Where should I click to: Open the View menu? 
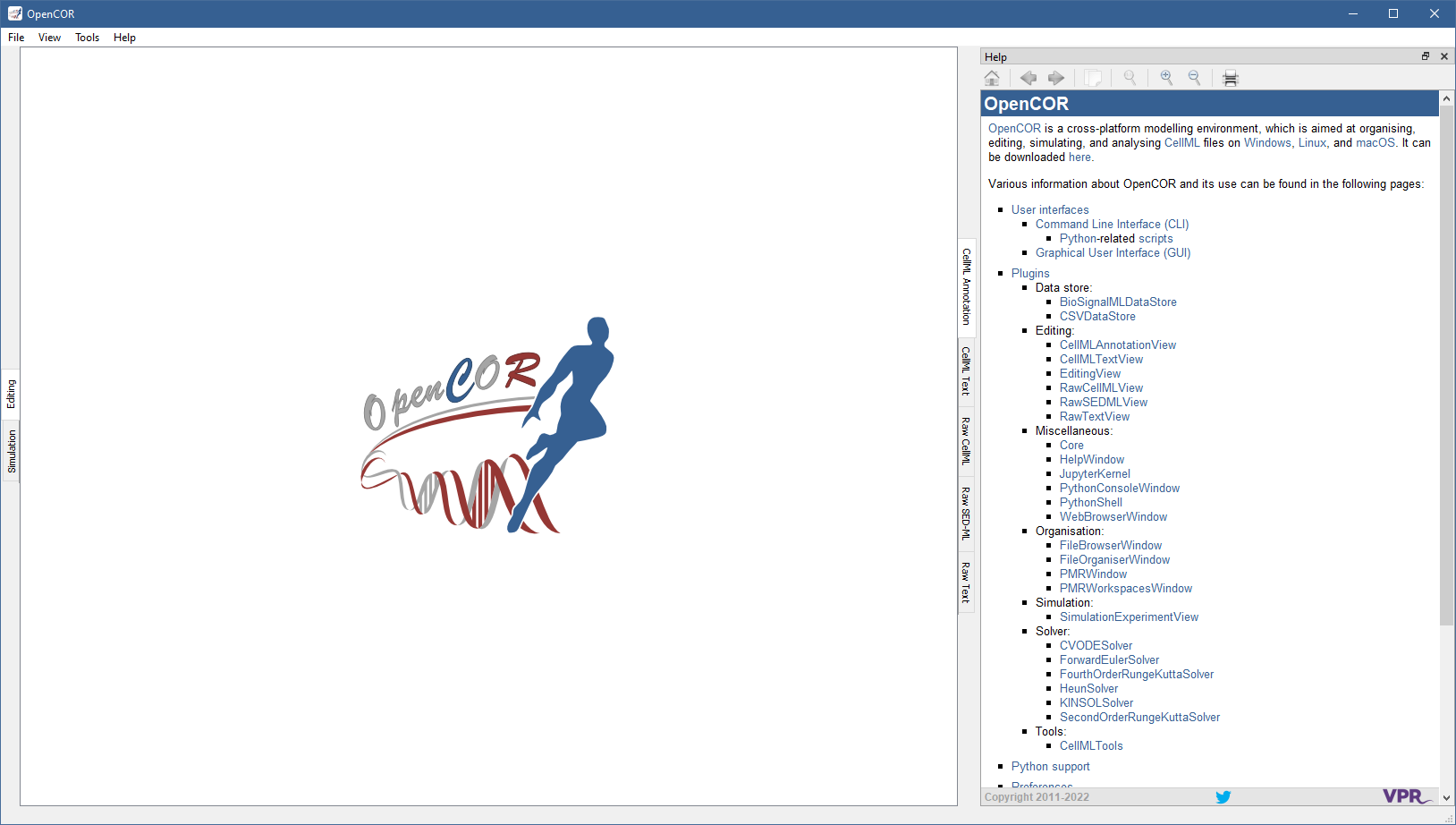pyautogui.click(x=49, y=38)
